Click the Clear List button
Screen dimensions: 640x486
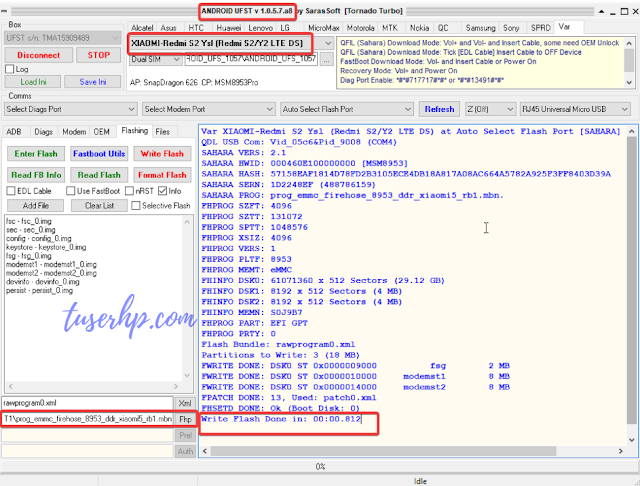tap(99, 206)
